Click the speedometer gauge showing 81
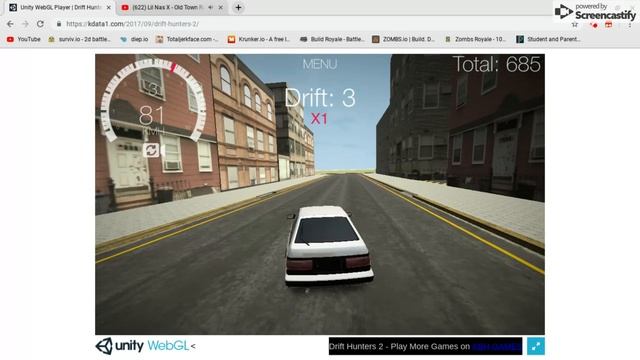Viewport: 640px width, 360px height. (153, 100)
